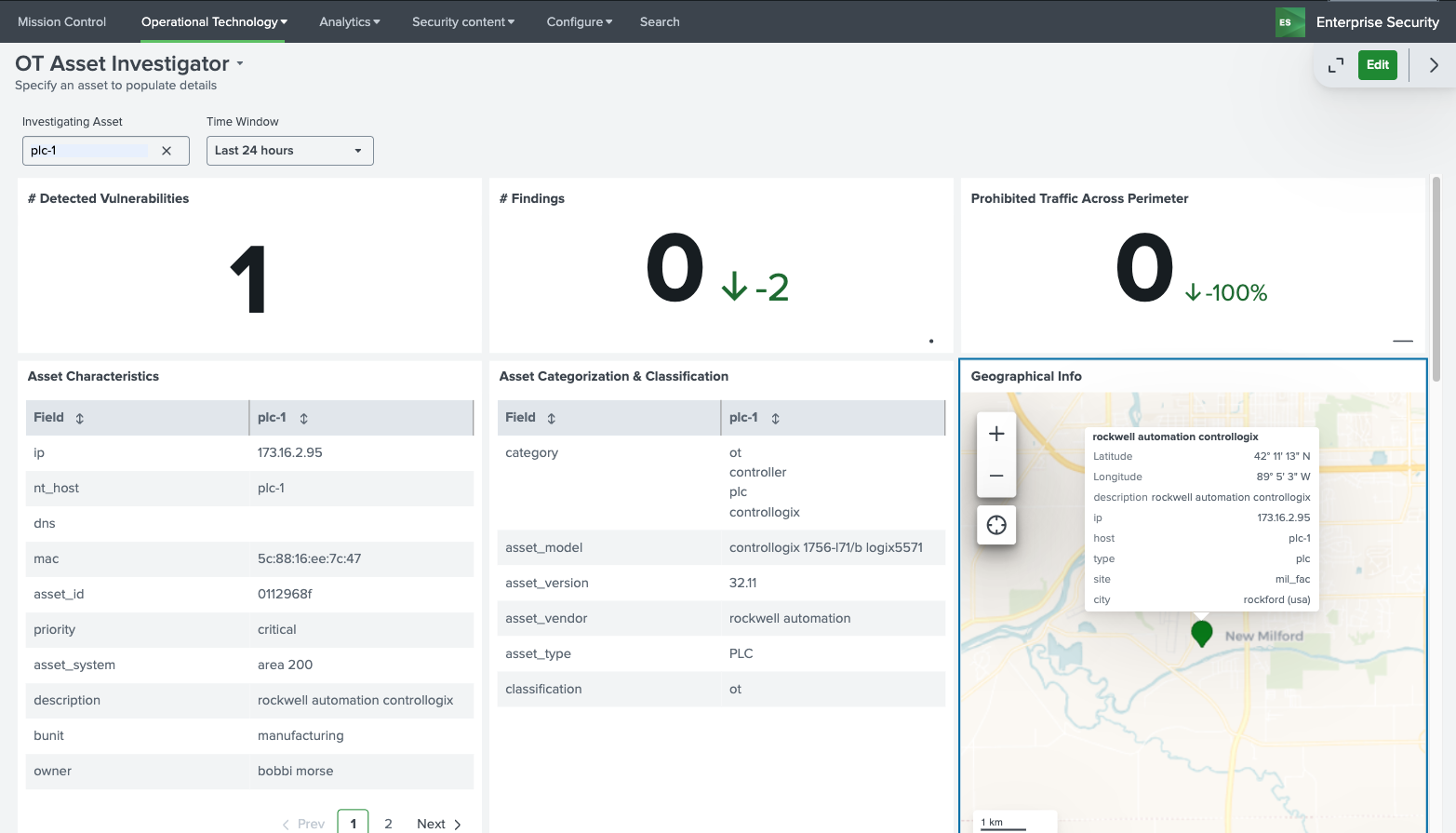The height and width of the screenshot is (833, 1456).
Task: Clear the plc-1 asset input with X
Action: tap(167, 151)
